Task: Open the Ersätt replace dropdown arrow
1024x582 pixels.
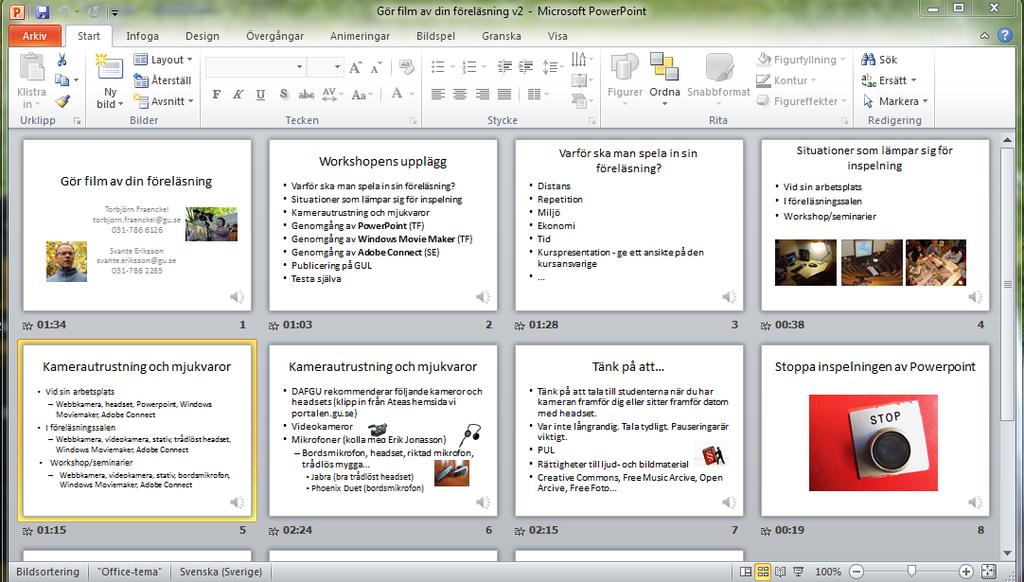Action: [914, 80]
